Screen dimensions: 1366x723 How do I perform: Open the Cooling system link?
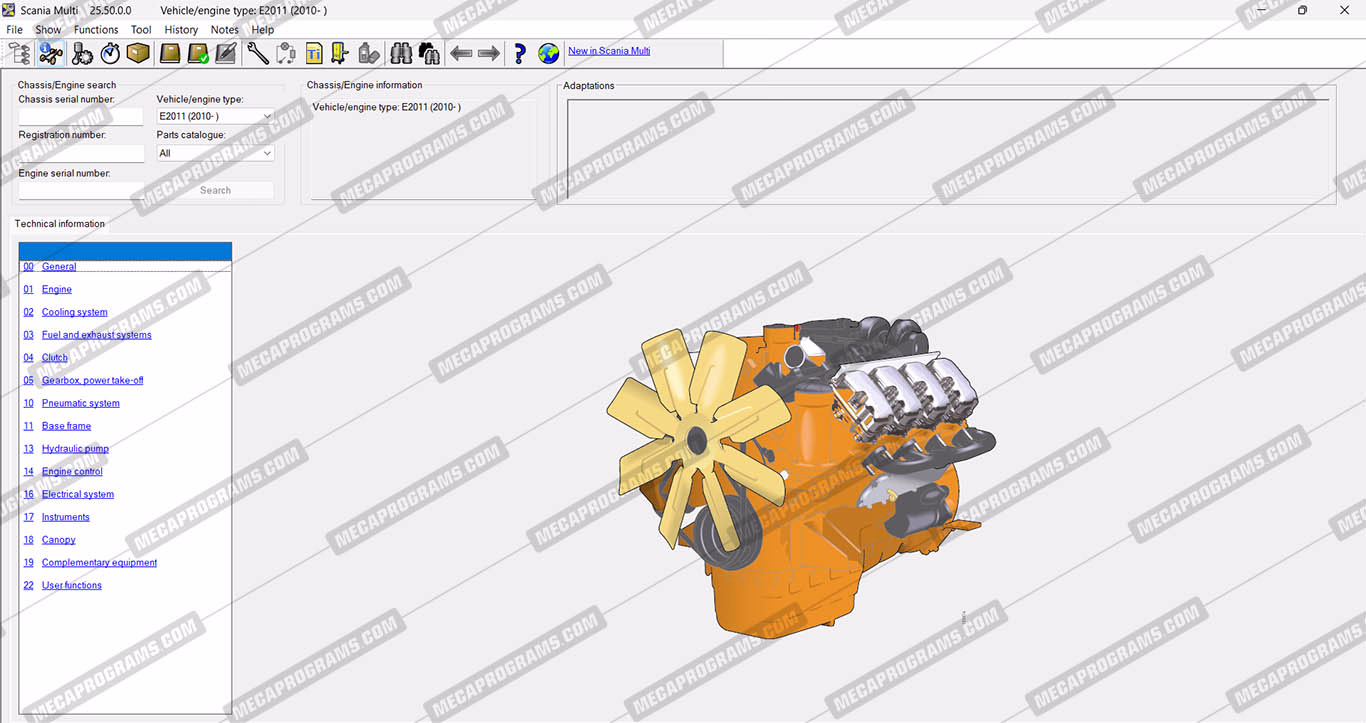pyautogui.click(x=75, y=313)
